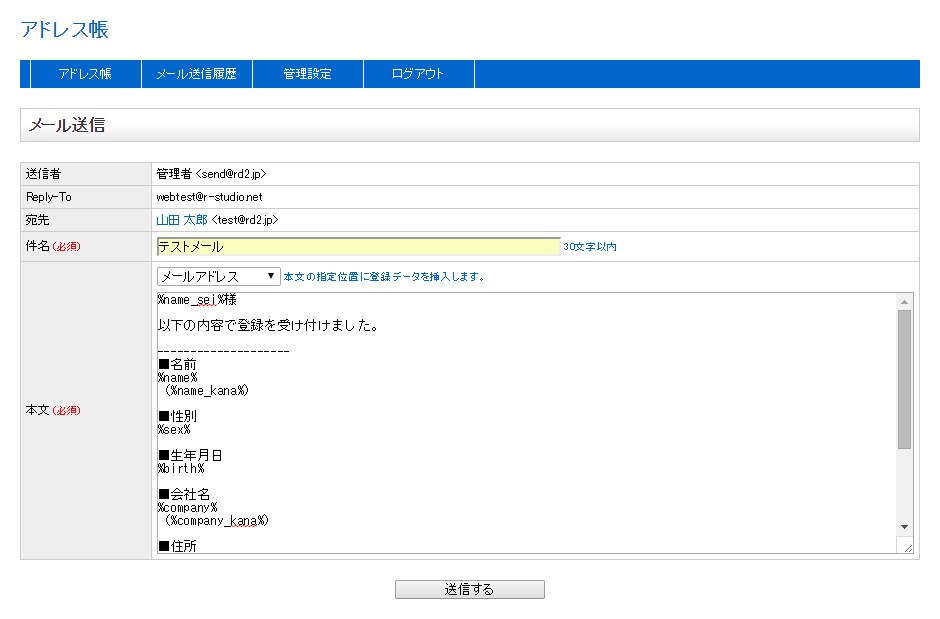This screenshot has height=619, width=940.
Task: Click the 以下の内容で登録を受け付けました line
Action: pyautogui.click(x=268, y=325)
